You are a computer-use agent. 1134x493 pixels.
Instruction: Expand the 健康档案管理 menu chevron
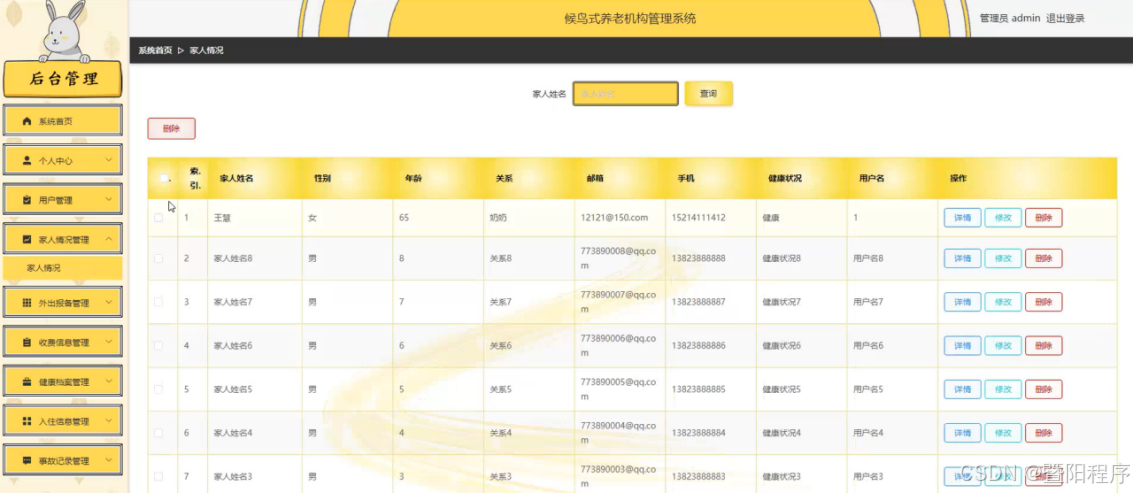tap(109, 381)
